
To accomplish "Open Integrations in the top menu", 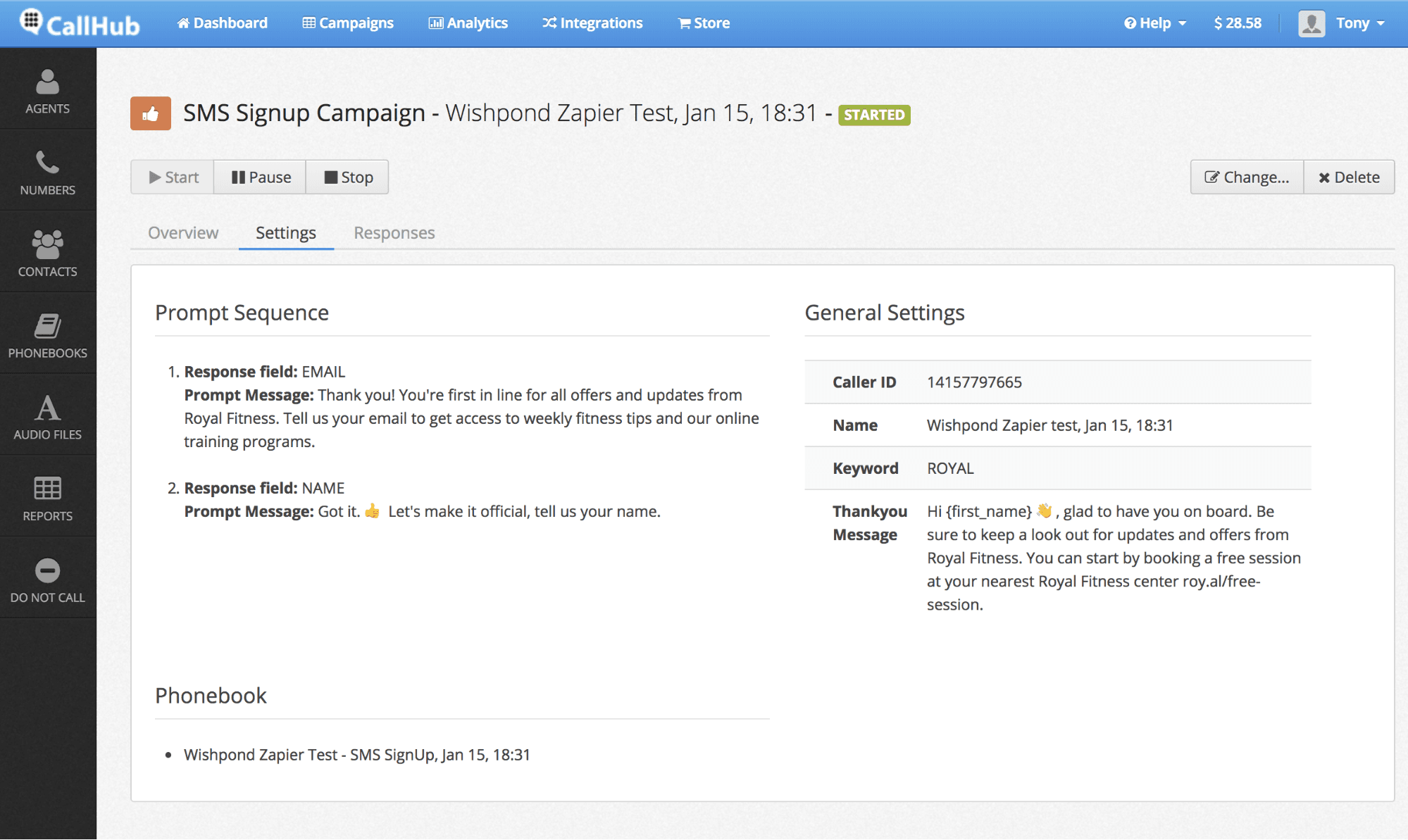I will (x=592, y=23).
